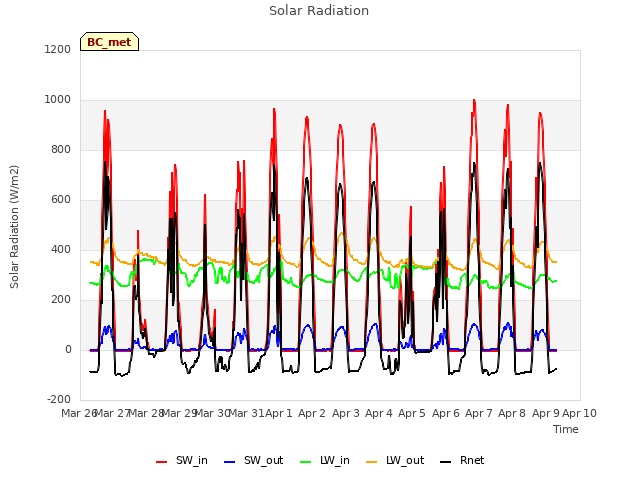The width and height of the screenshot is (640, 480).
Task: Click the orange LW_out legend swatch
Action: 372,462
